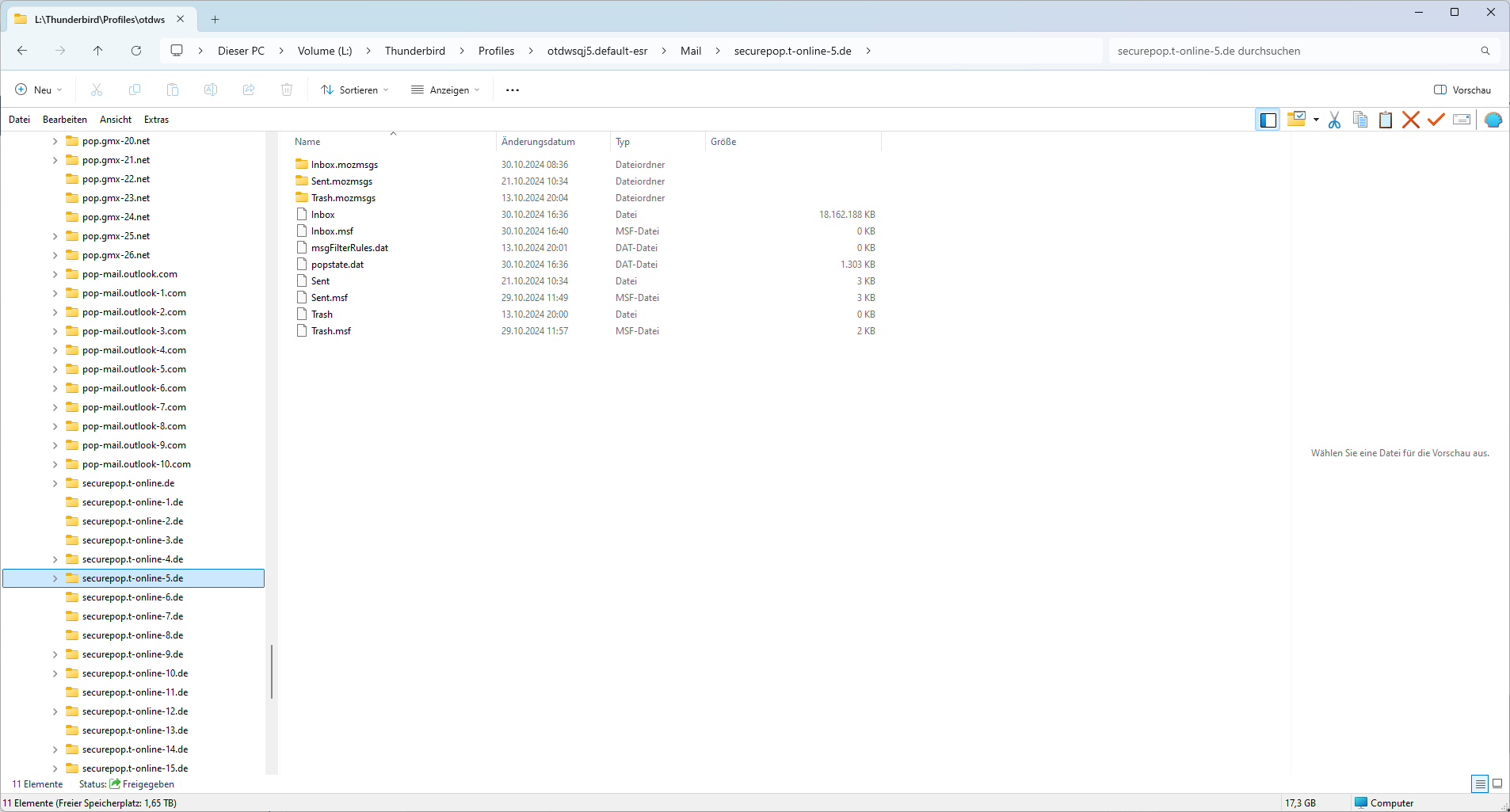Click the orange checkmark icon

tap(1436, 120)
